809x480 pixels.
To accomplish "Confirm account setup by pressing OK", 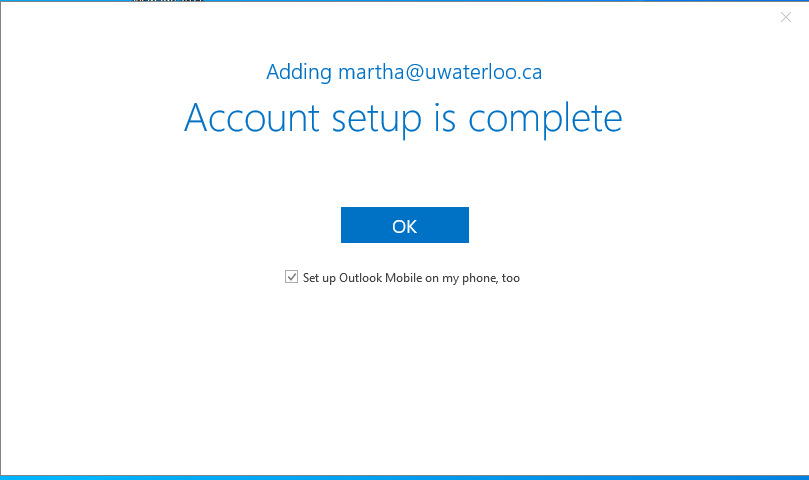I will coord(404,225).
